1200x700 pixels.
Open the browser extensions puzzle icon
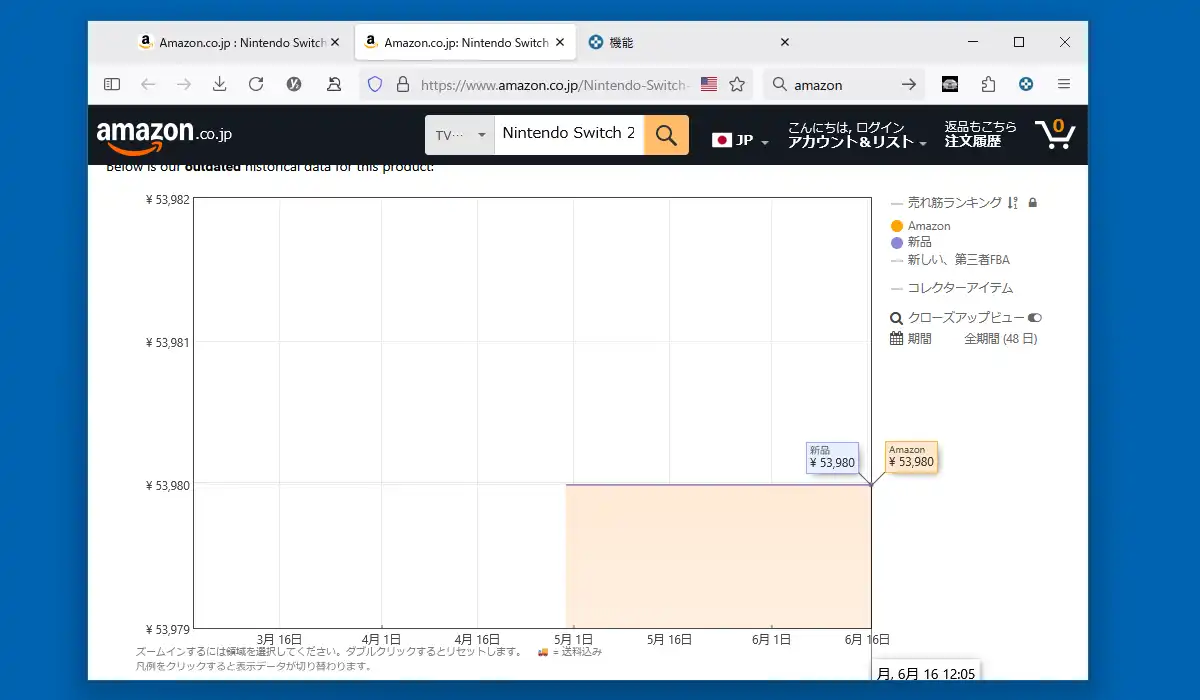(x=988, y=85)
